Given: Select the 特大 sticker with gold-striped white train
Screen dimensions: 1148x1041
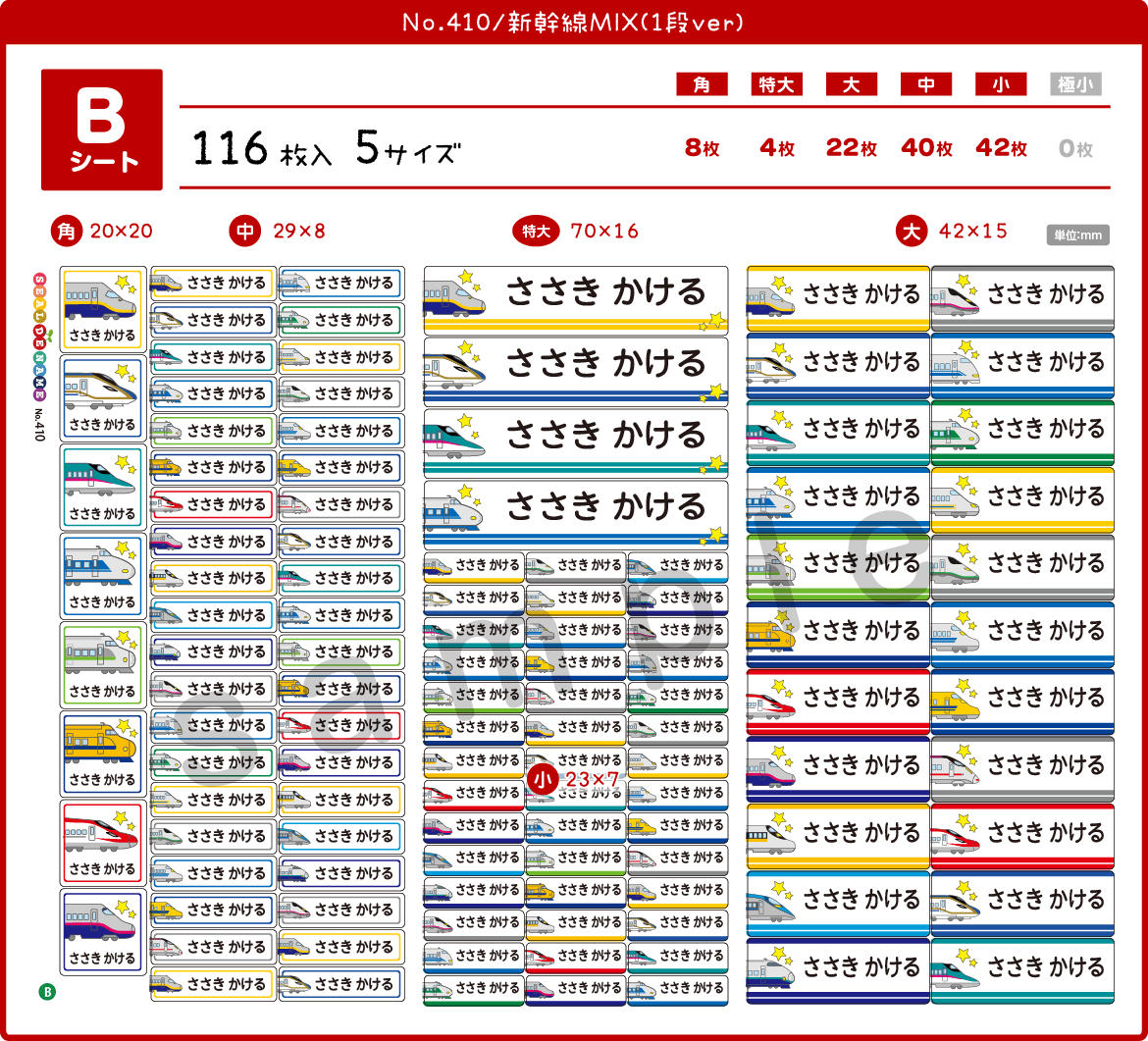Looking at the screenshot, I should pyautogui.click(x=575, y=372).
